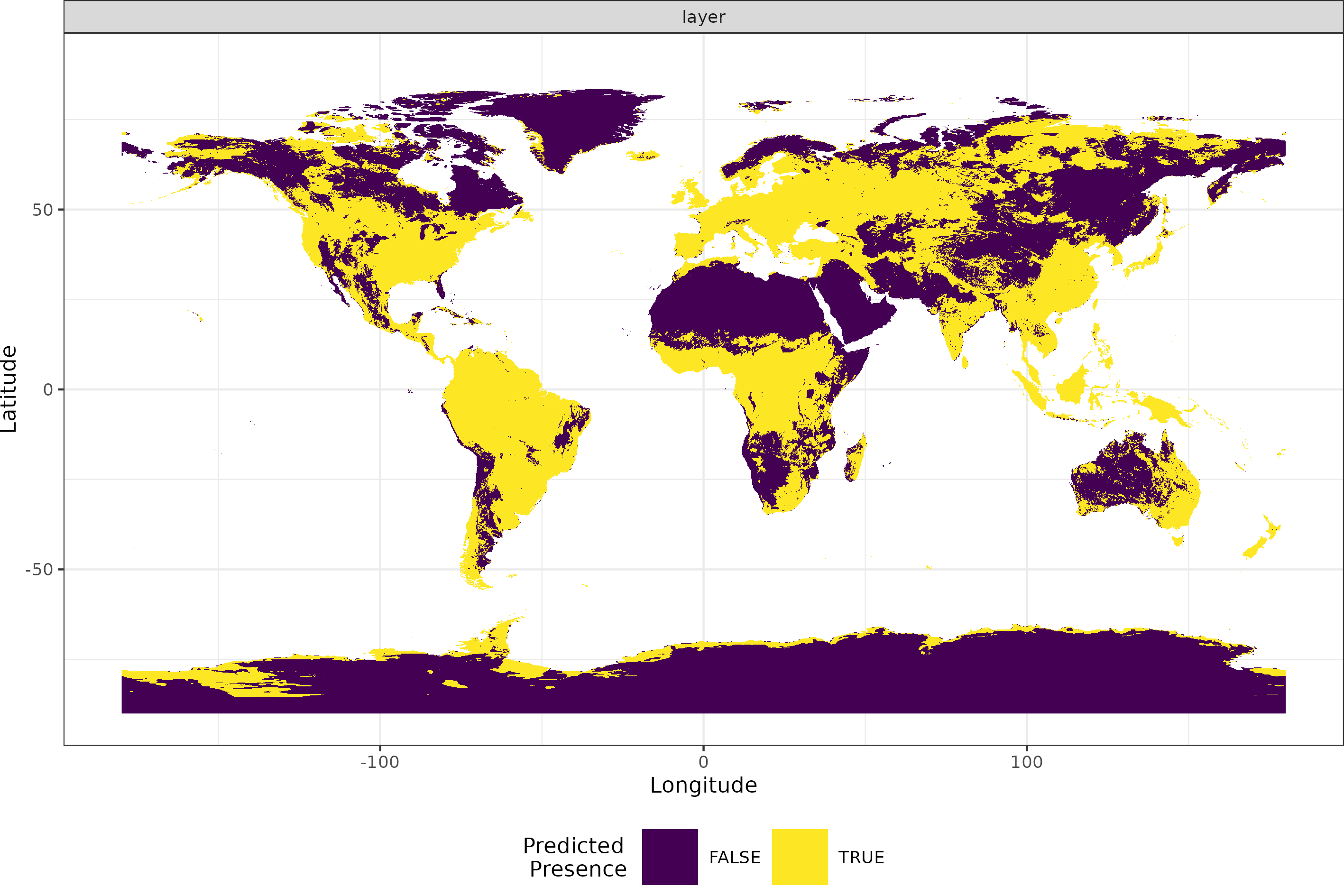1344x896 pixels.
Task: Click the 'Predicted Presence' legend title
Action: [x=574, y=857]
